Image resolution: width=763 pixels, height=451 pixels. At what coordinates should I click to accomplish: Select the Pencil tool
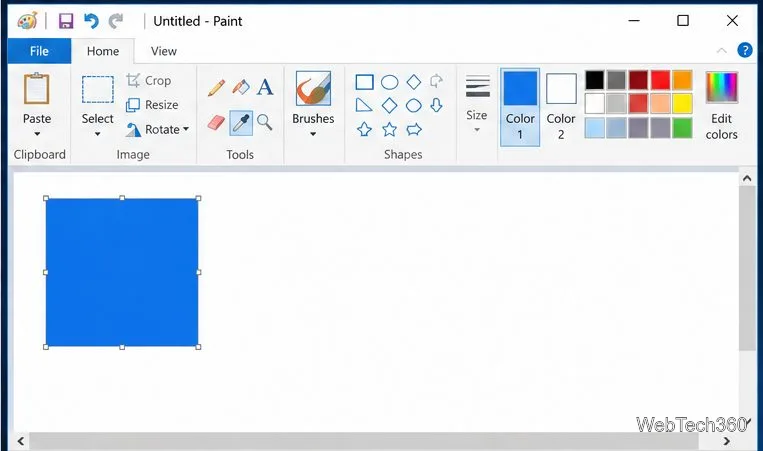click(216, 88)
